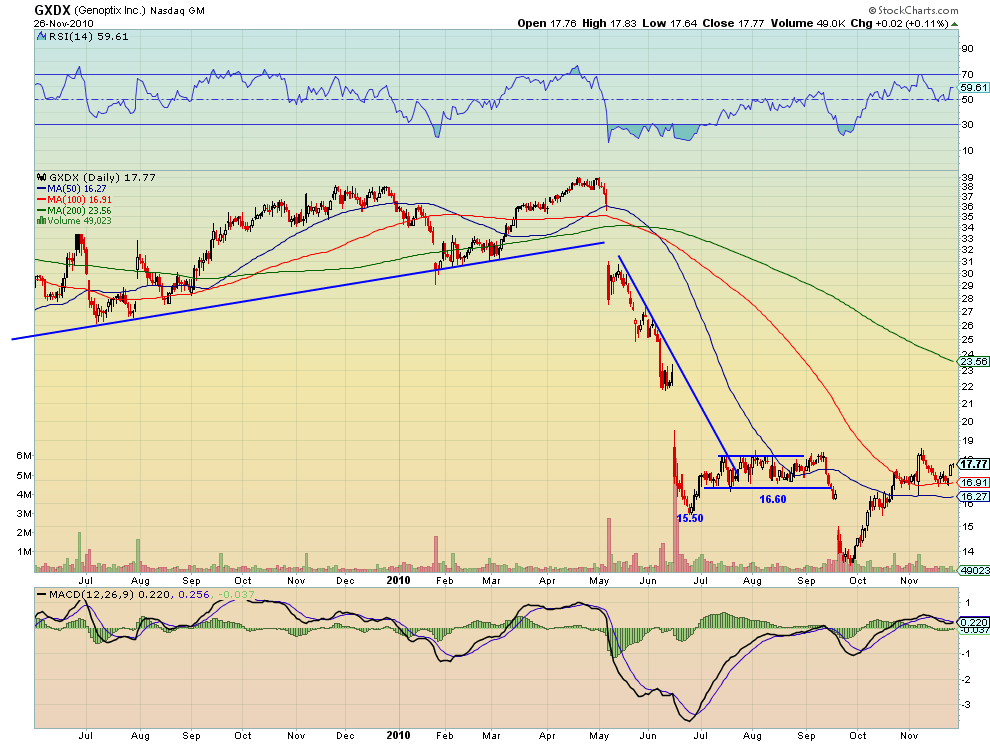
Task: Select the company name (Genoptix Inc.)
Action: 110,11
